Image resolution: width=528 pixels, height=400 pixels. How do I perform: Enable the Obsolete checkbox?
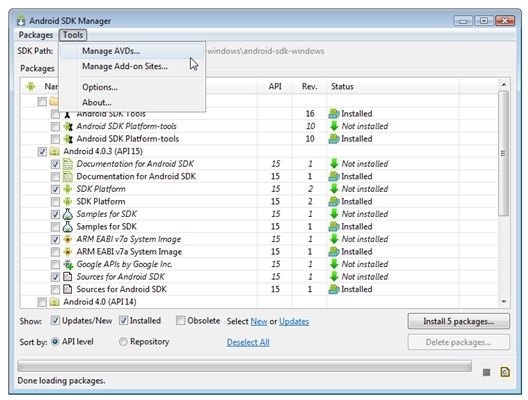pos(180,321)
